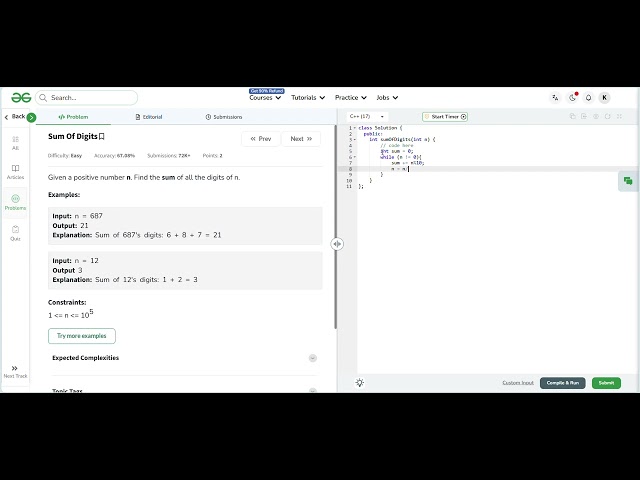Click the green arrow next to Back
Image resolution: width=640 pixels, height=480 pixels.
[31, 118]
